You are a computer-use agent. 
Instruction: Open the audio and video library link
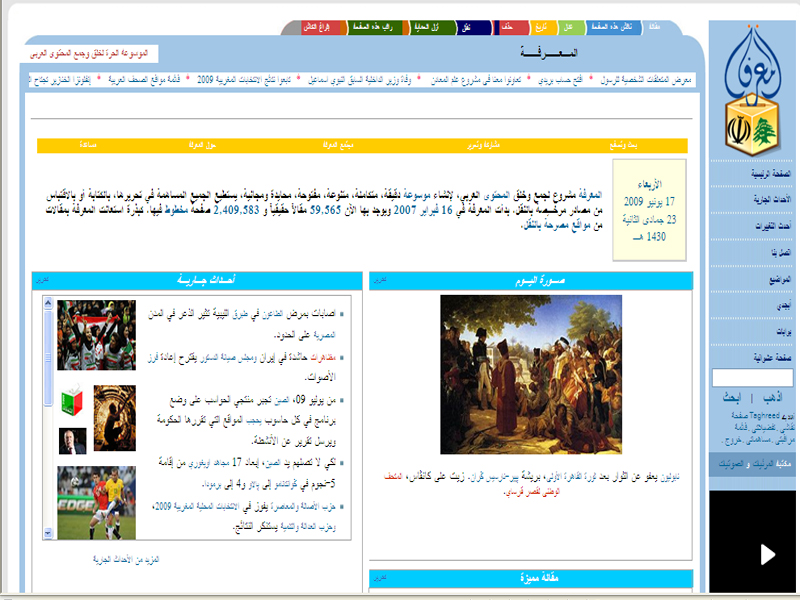tap(755, 464)
